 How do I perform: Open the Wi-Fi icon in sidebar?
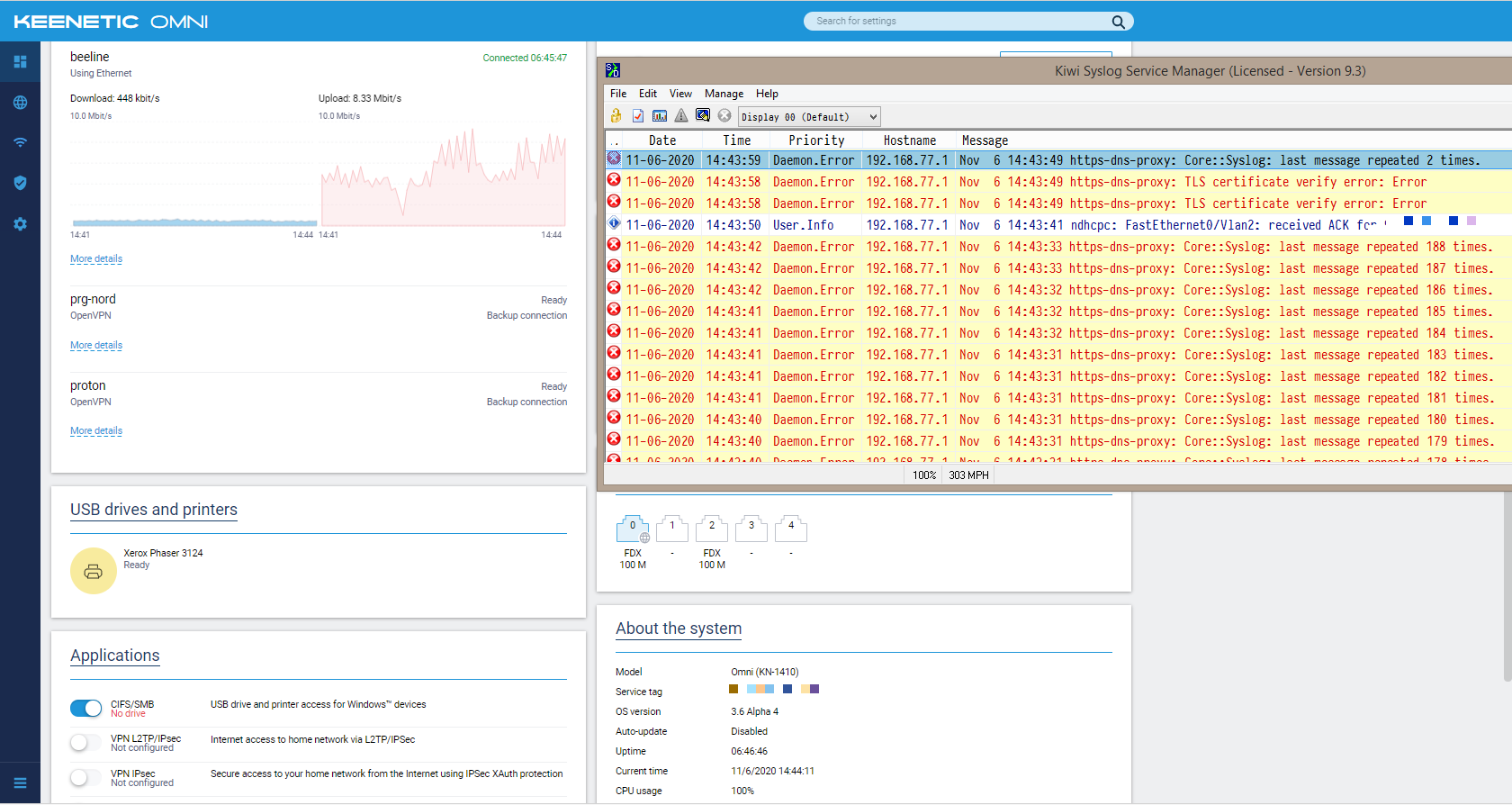tap(20, 142)
